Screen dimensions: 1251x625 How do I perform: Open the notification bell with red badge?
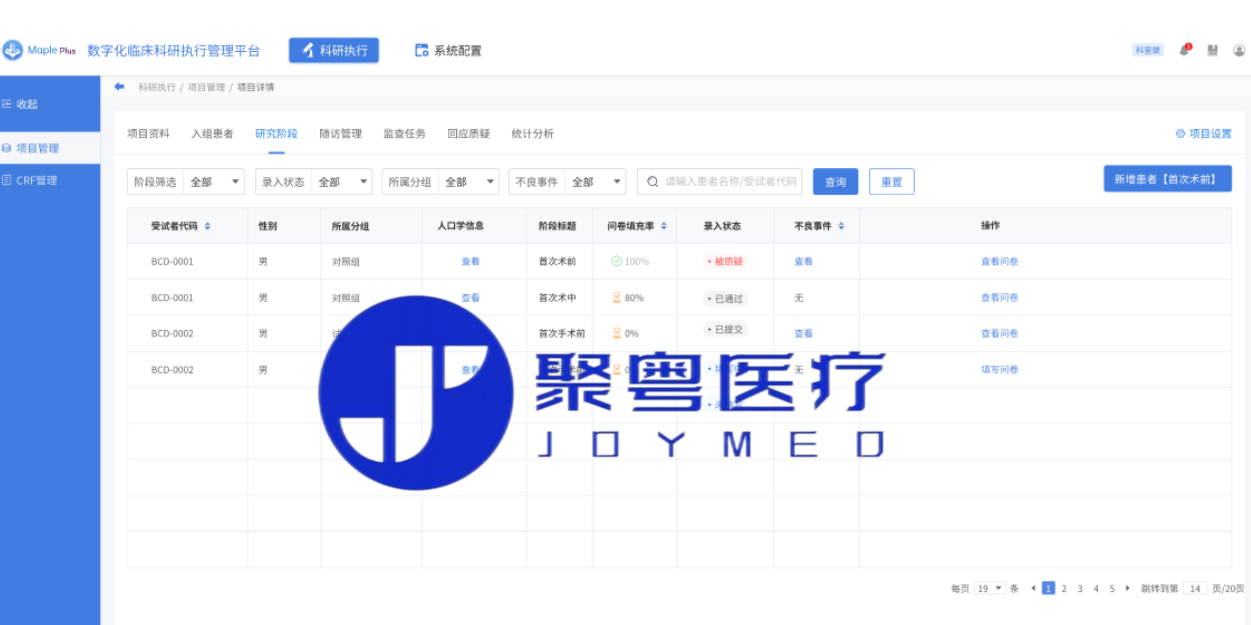point(1185,50)
